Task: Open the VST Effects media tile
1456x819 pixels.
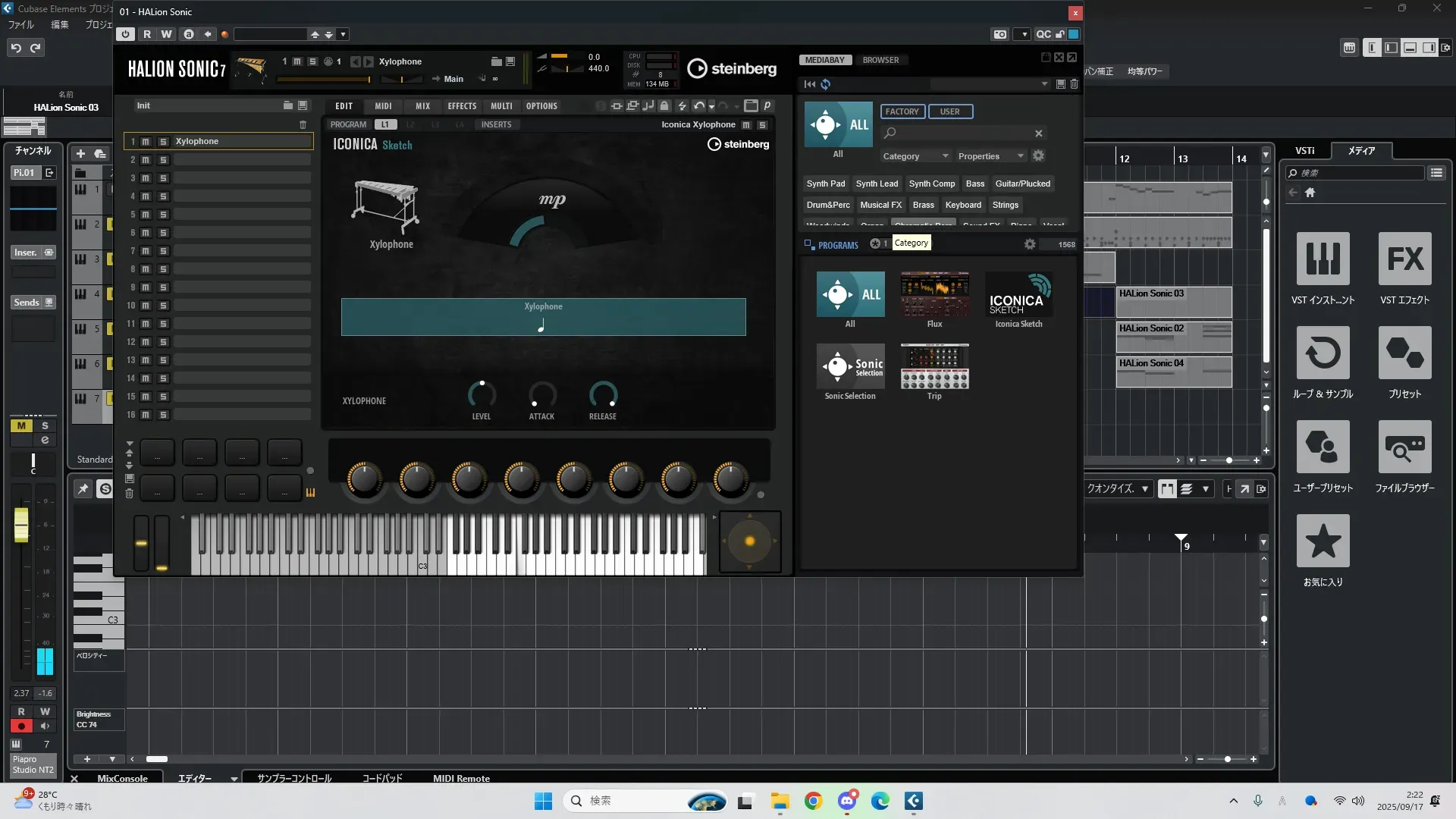Action: pos(1404,259)
